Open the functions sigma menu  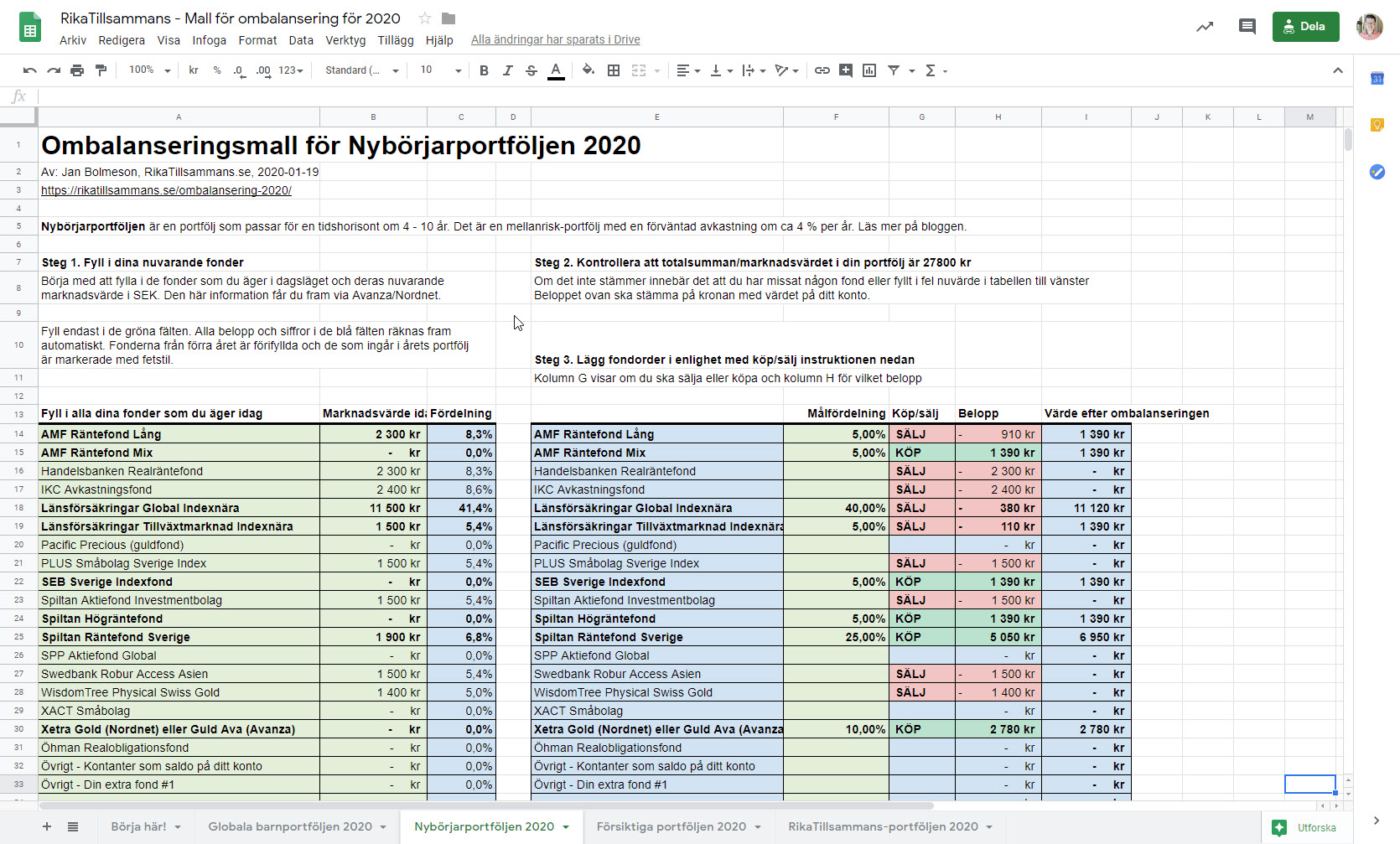(x=936, y=70)
